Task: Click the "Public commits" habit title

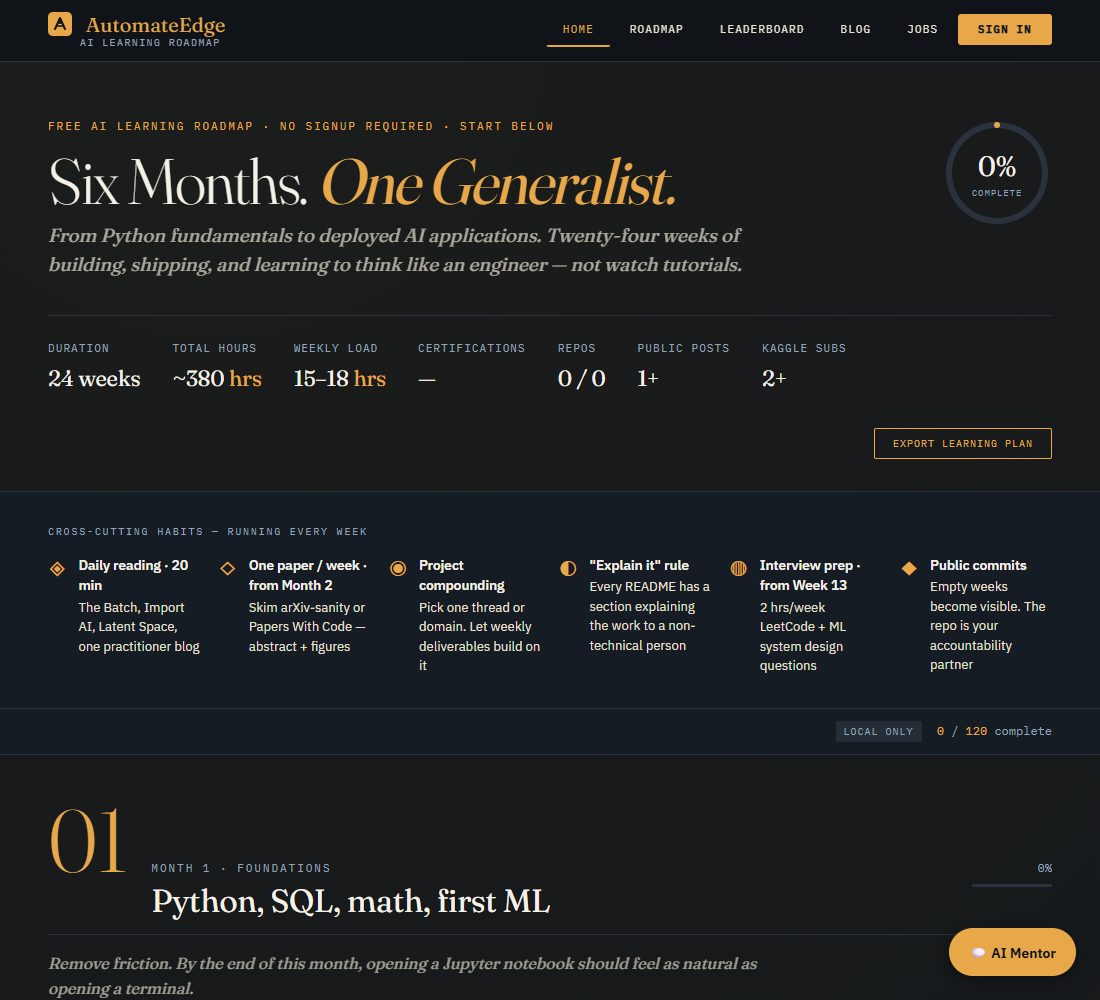Action: click(x=978, y=566)
